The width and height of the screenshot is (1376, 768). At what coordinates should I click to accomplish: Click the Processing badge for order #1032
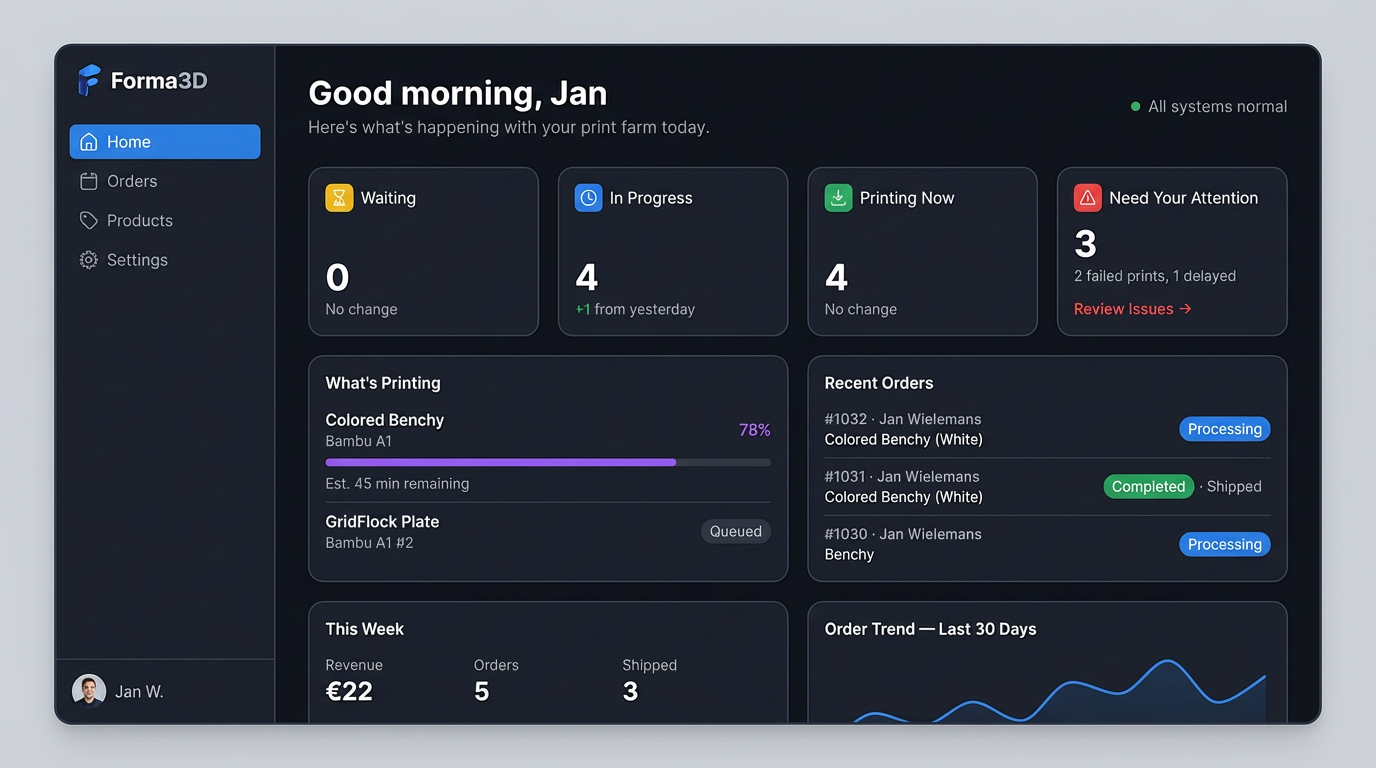coord(1224,428)
